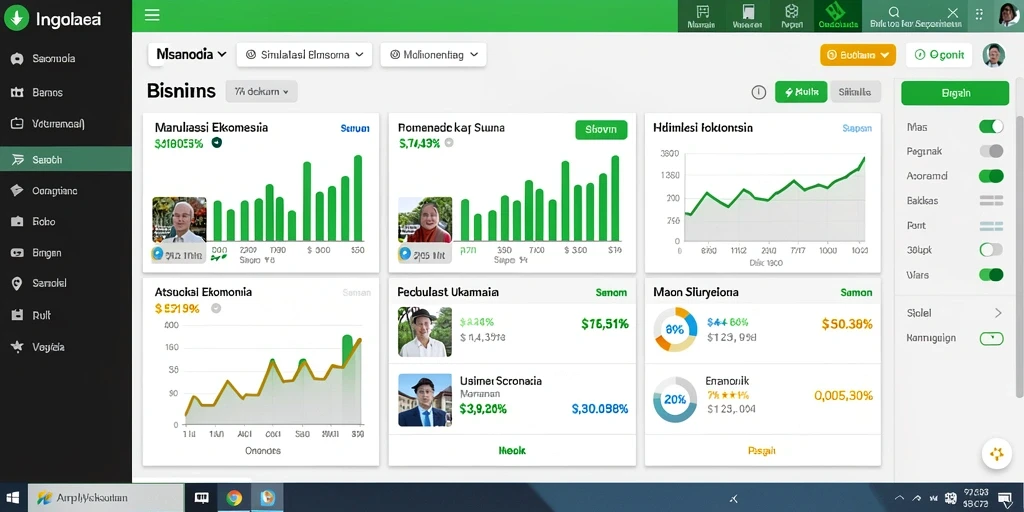Open the hamburger menu in green header
1024x512 pixels.
152,15
